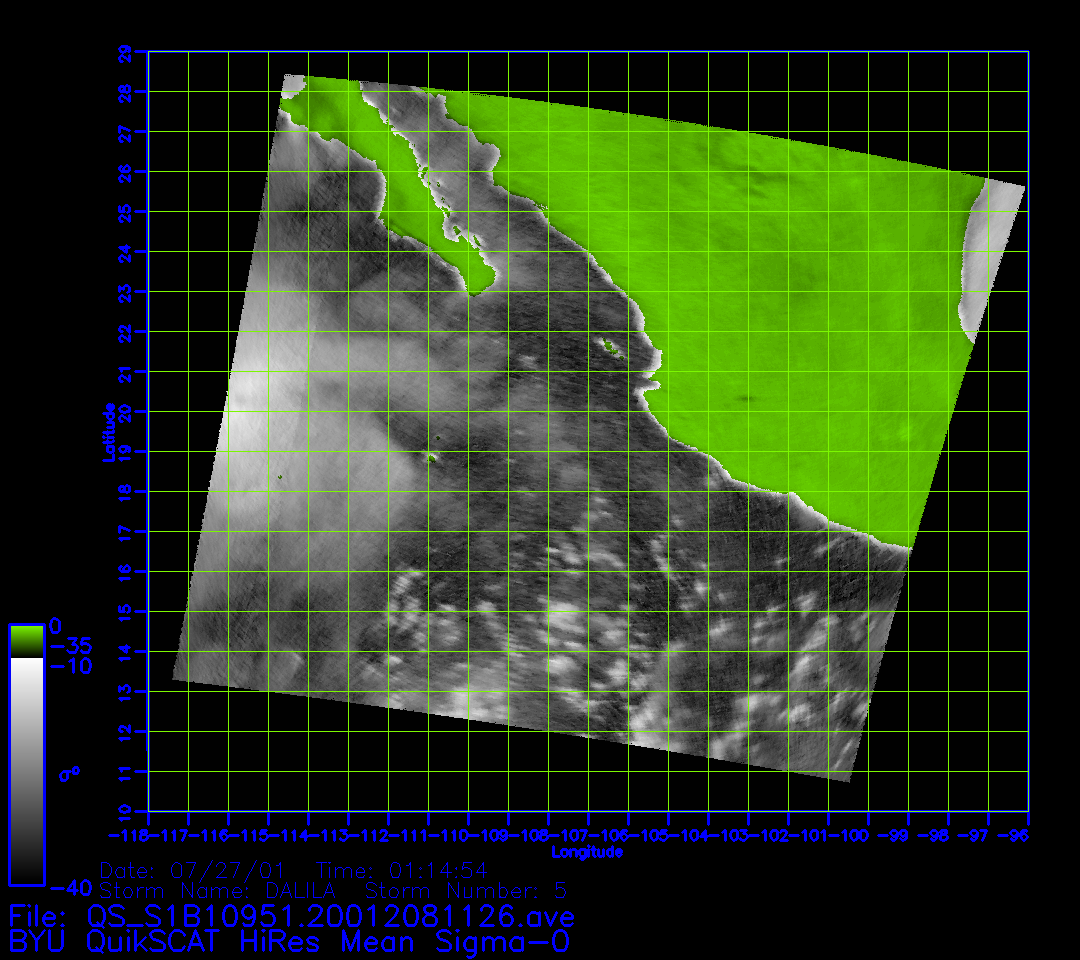
Task: Click the small island near 19 latitude, -111 longitude
Action: 432,458
